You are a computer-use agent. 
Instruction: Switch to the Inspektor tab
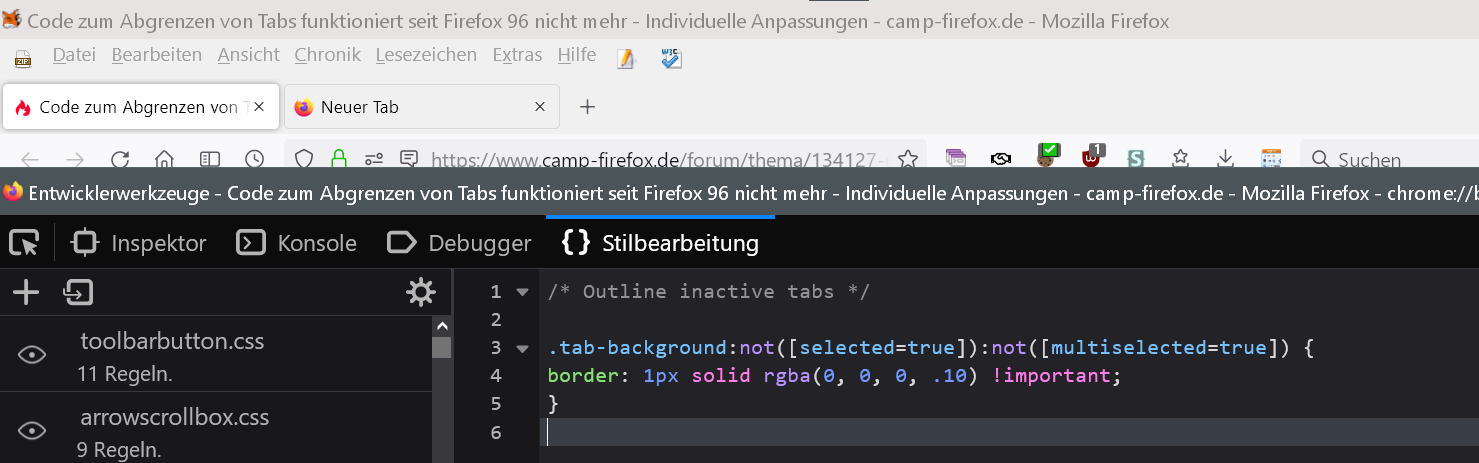tap(139, 243)
